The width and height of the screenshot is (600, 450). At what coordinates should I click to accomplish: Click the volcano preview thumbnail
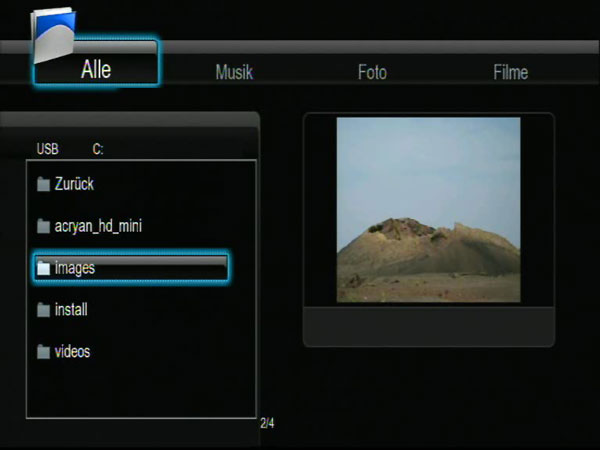coord(429,210)
